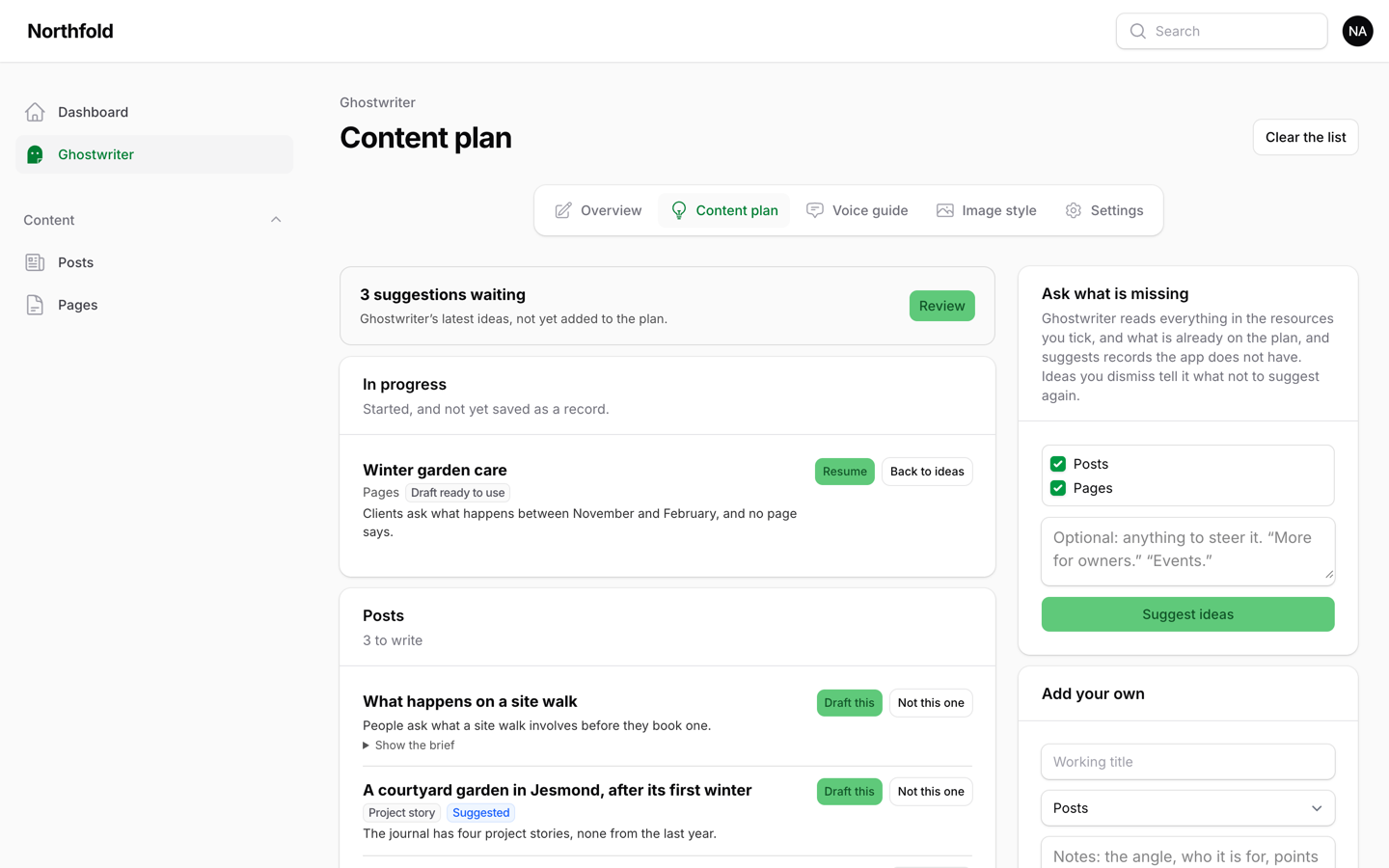Image resolution: width=1389 pixels, height=868 pixels.
Task: Click the Project story tag
Action: point(401,813)
